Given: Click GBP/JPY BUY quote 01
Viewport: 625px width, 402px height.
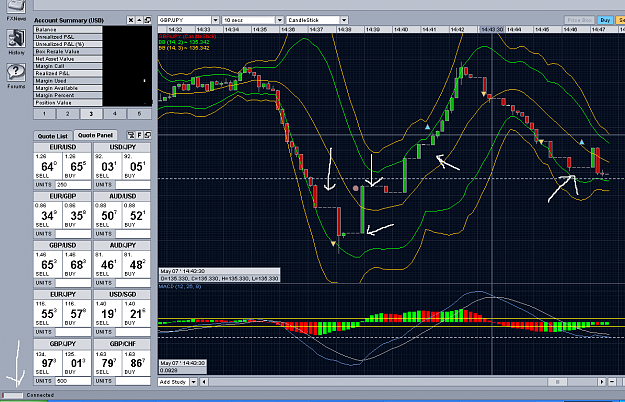Looking at the screenshot, I should click(x=77, y=363).
